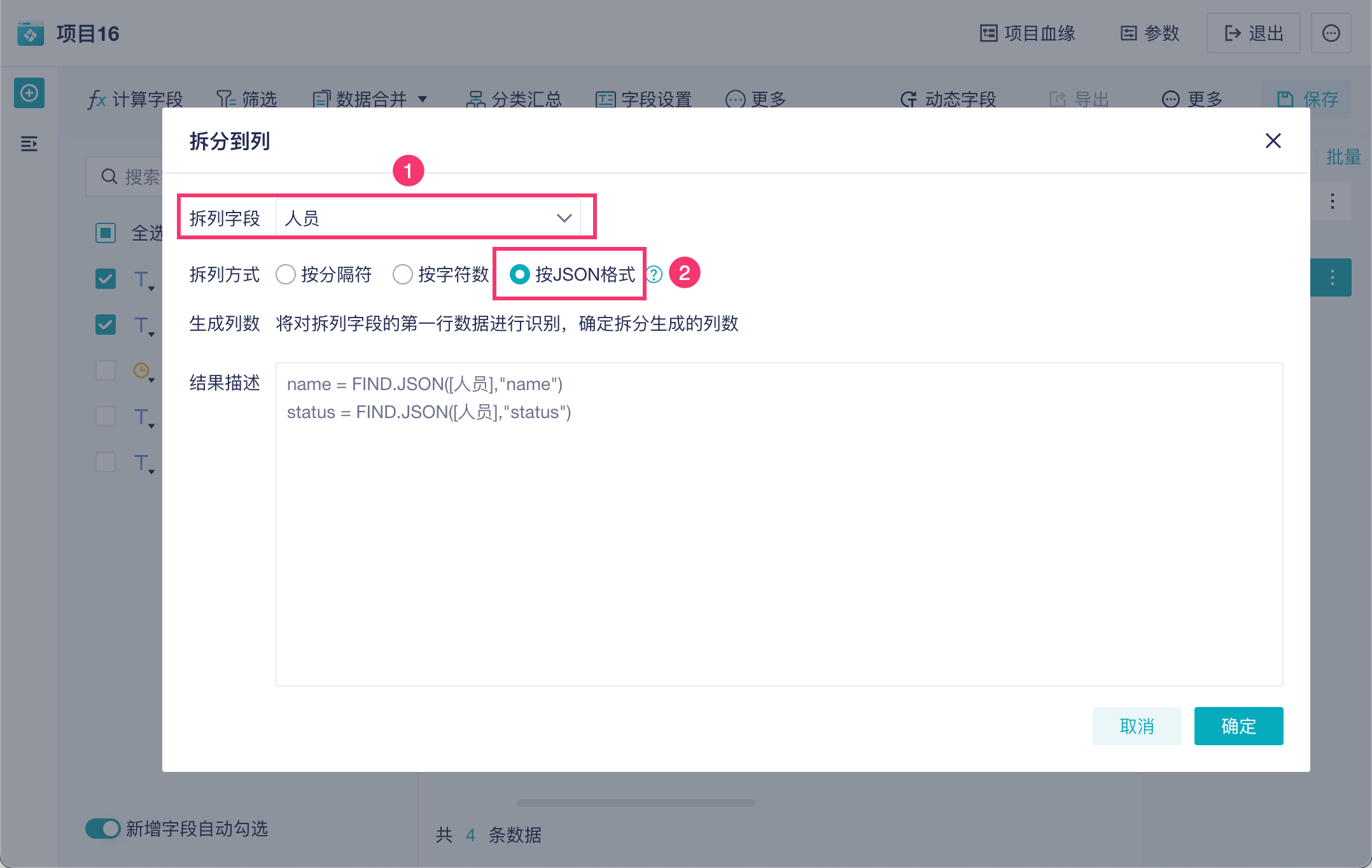Image resolution: width=1372 pixels, height=868 pixels.
Task: Open the first text field type dropdown
Action: click(144, 280)
